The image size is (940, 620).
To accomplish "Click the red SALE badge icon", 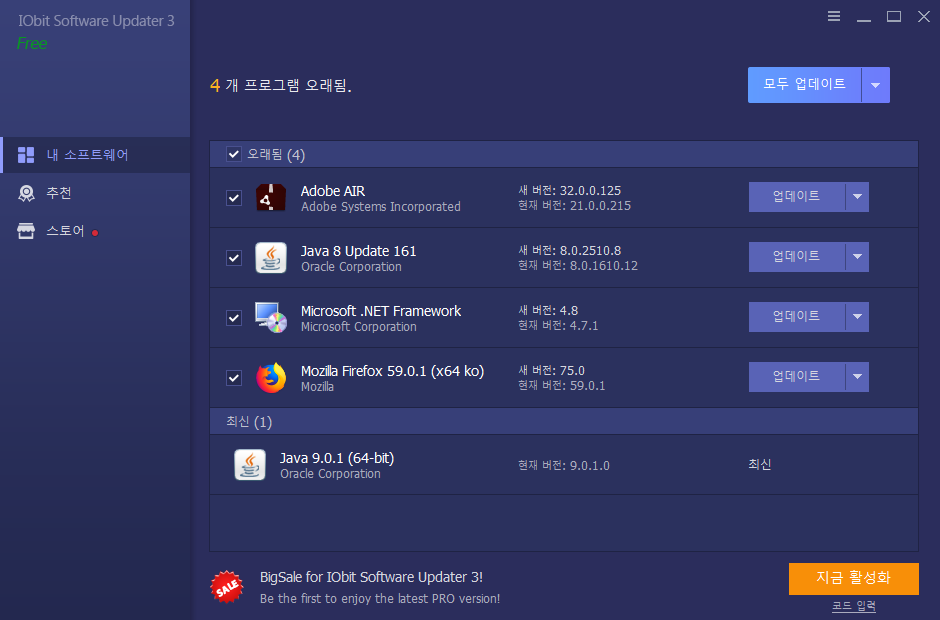I will click(227, 587).
